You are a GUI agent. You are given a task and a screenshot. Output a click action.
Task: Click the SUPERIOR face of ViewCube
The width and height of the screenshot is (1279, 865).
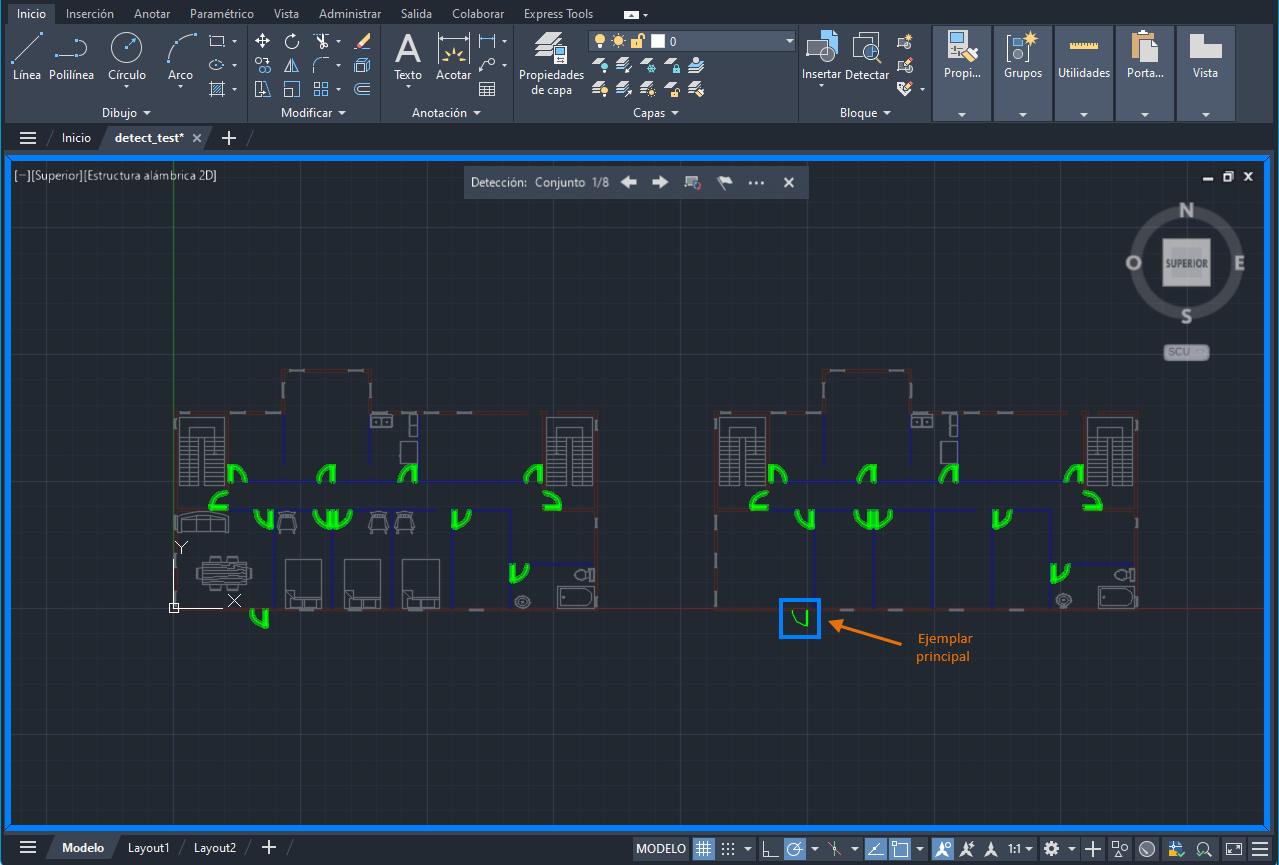1186,263
